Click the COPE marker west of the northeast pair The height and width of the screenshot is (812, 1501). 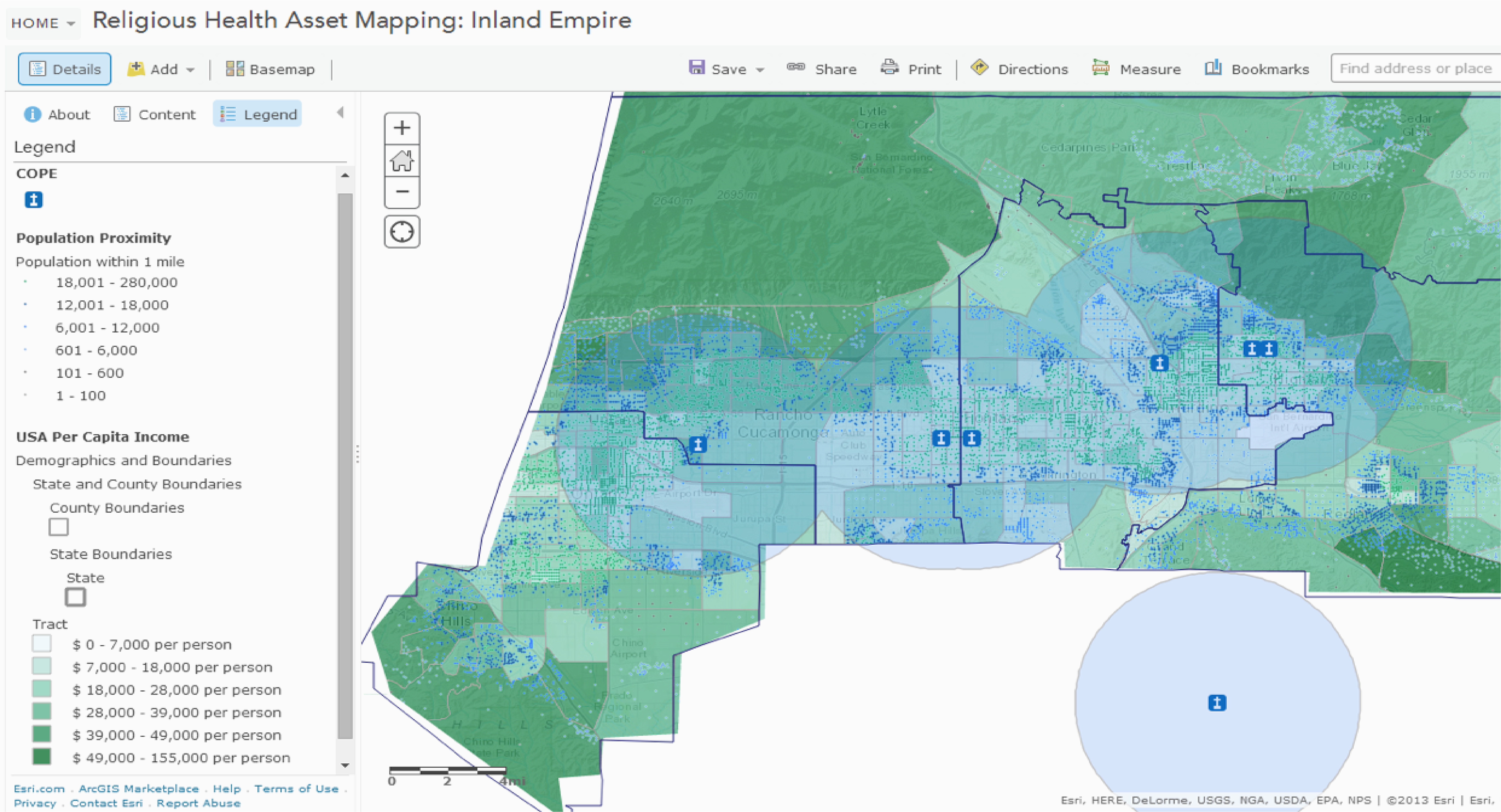click(1160, 363)
